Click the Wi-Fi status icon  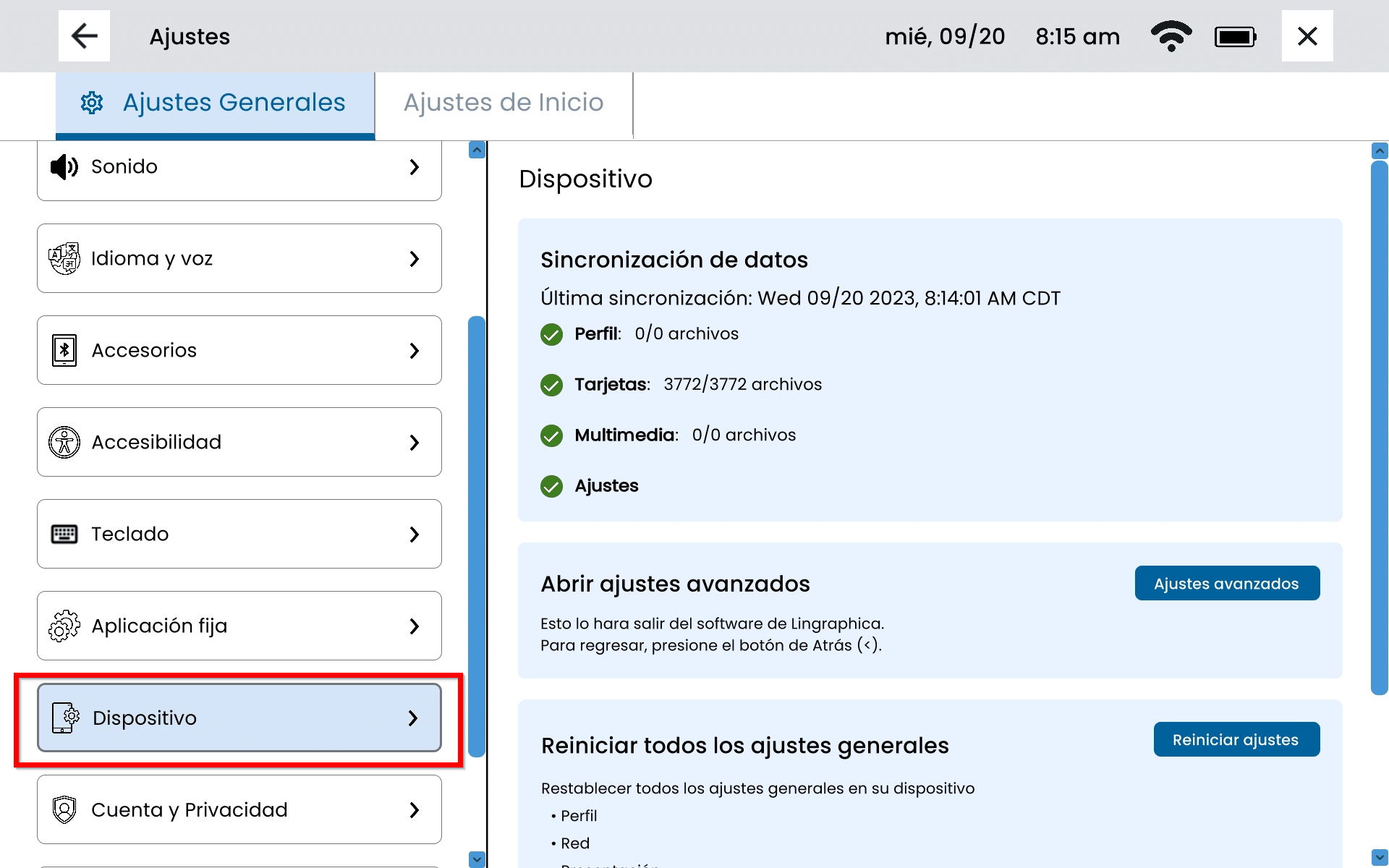coord(1171,36)
